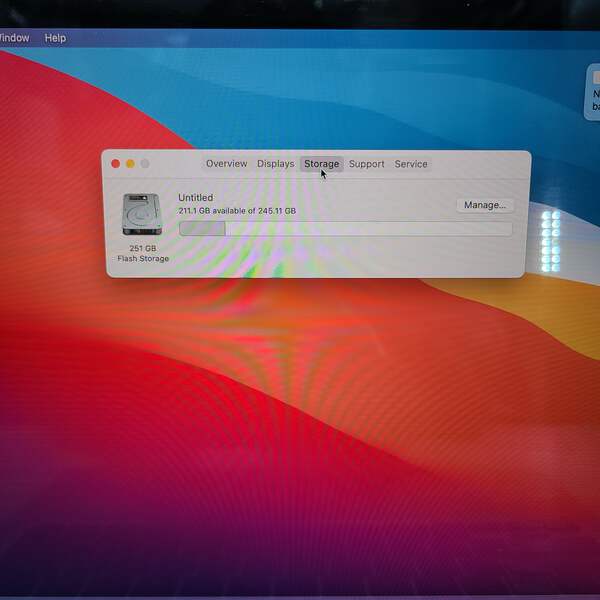Close the About This Mac window
This screenshot has width=600, height=600.
point(116,164)
